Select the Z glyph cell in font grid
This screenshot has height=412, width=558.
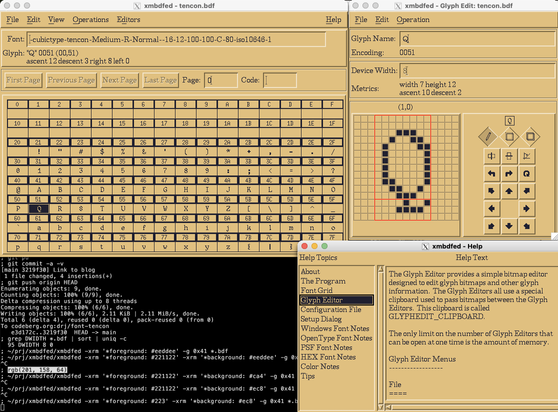click(x=227, y=208)
